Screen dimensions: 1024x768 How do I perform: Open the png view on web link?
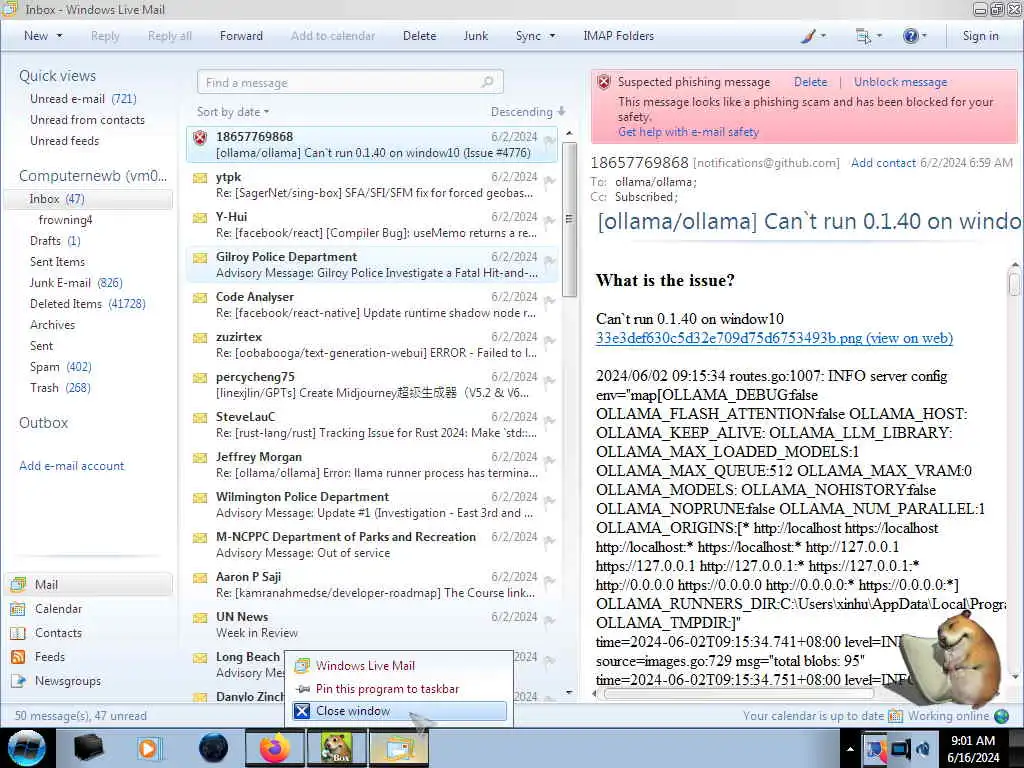click(x=774, y=338)
